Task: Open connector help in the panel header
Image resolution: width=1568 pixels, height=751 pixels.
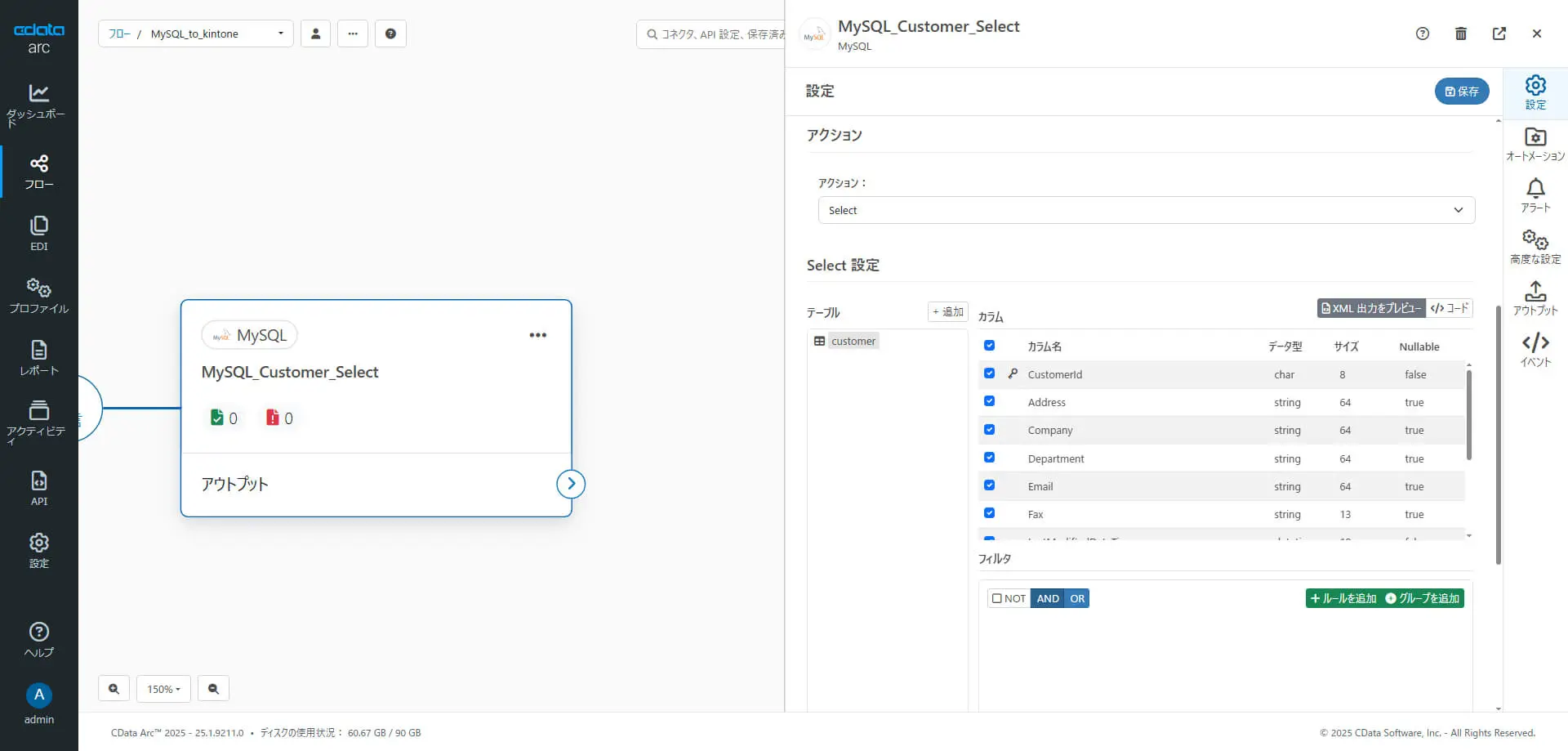Action: 1423,34
